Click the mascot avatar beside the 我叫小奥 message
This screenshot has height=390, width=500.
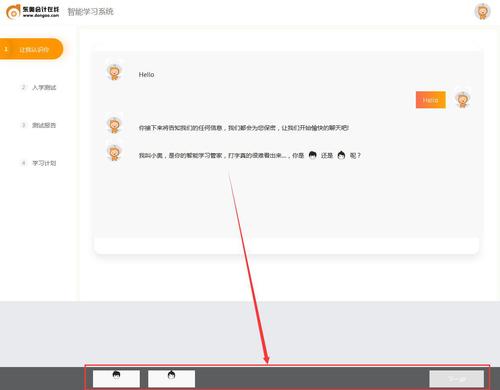pos(114,153)
